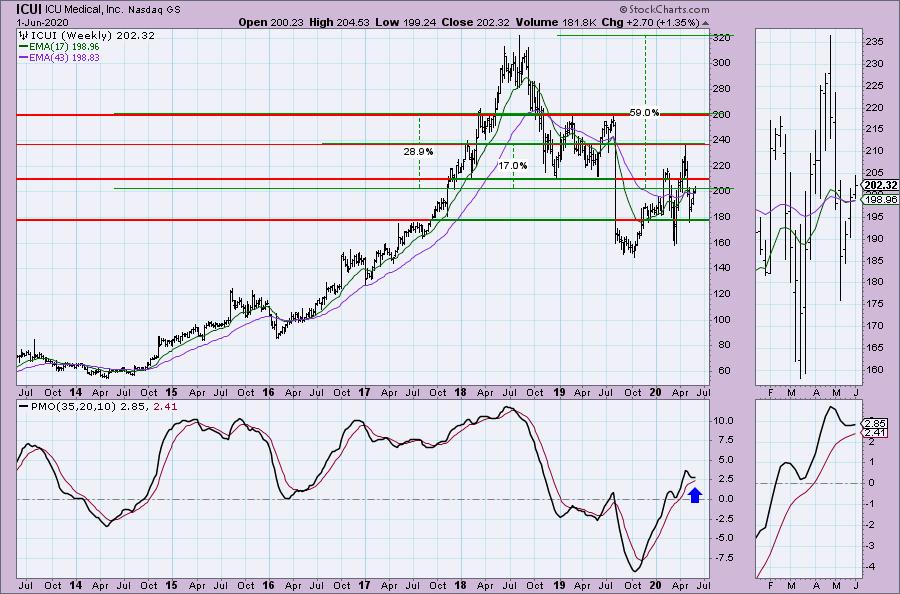900x594 pixels.
Task: Click the 175 label on zoom panel axis
Action: click(874, 304)
